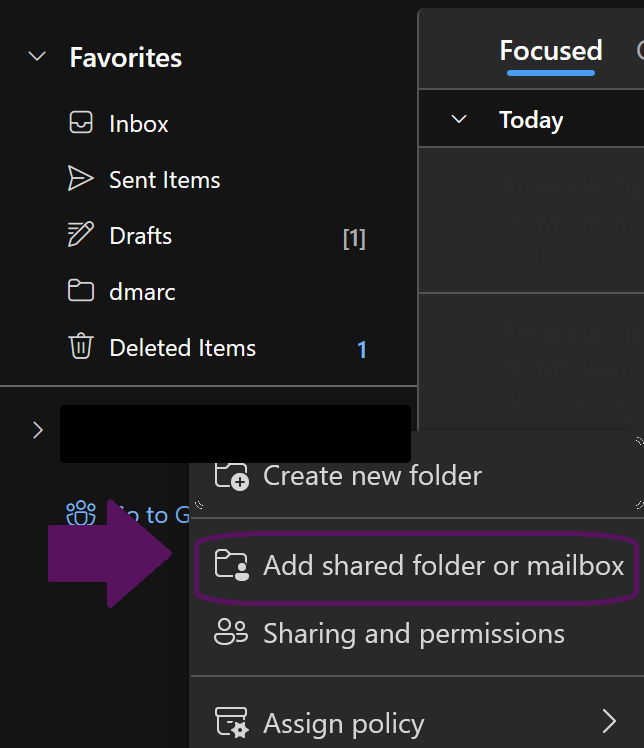Viewport: 644px width, 748px height.
Task: Collapse the Favorites section chevron
Action: click(x=37, y=57)
